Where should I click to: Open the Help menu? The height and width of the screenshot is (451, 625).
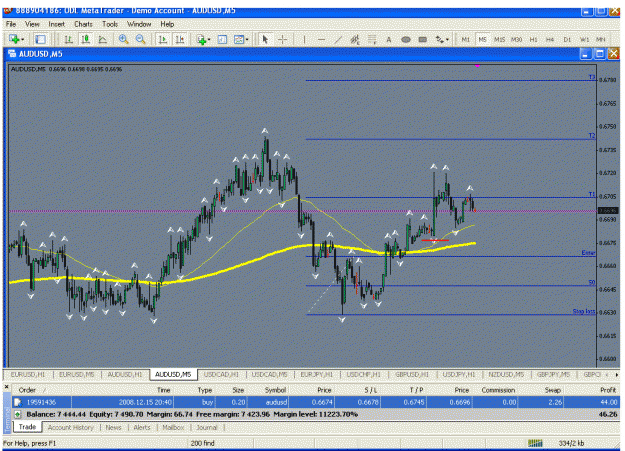point(167,24)
